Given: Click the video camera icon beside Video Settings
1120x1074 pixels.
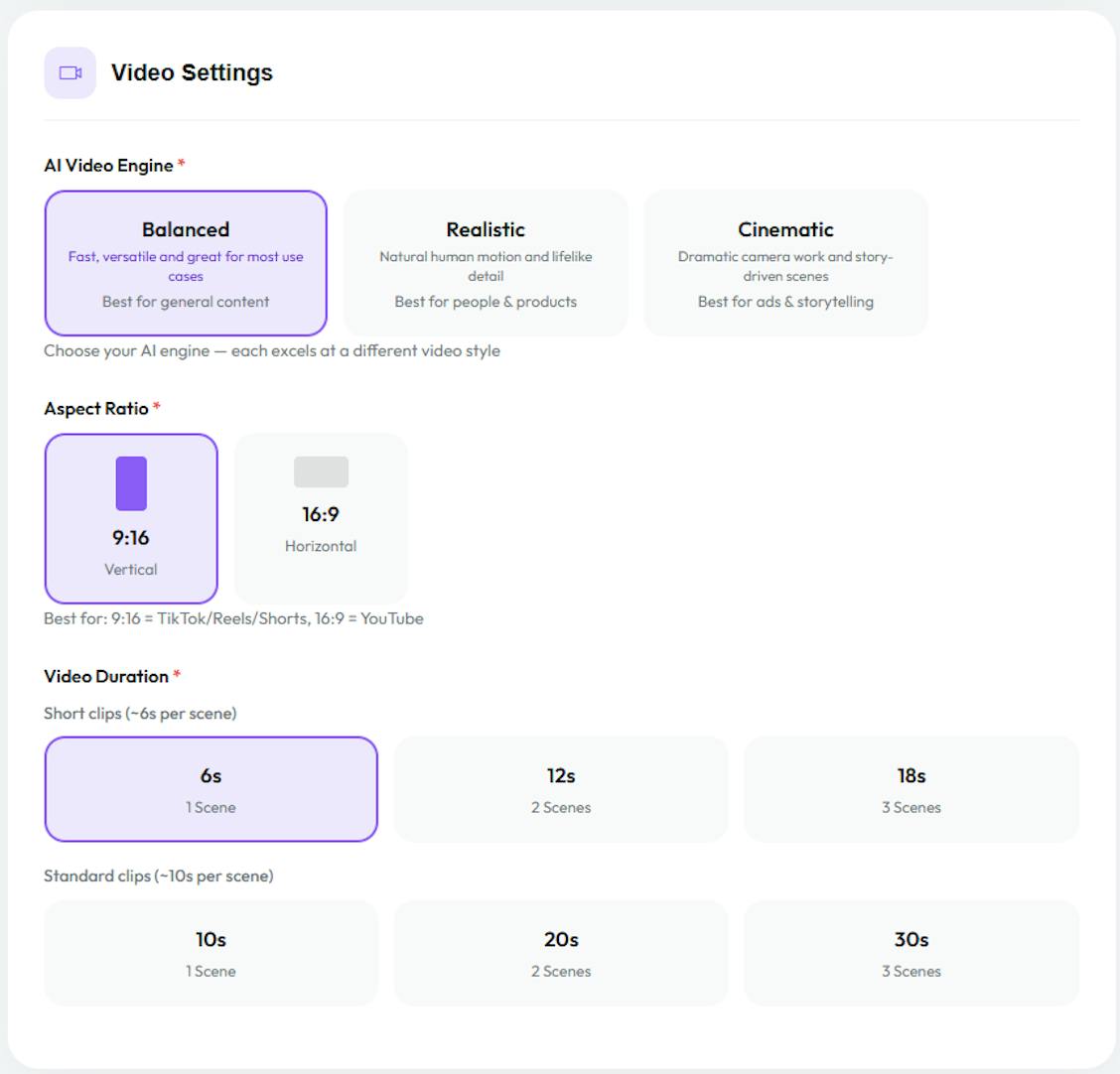Looking at the screenshot, I should pos(70,72).
